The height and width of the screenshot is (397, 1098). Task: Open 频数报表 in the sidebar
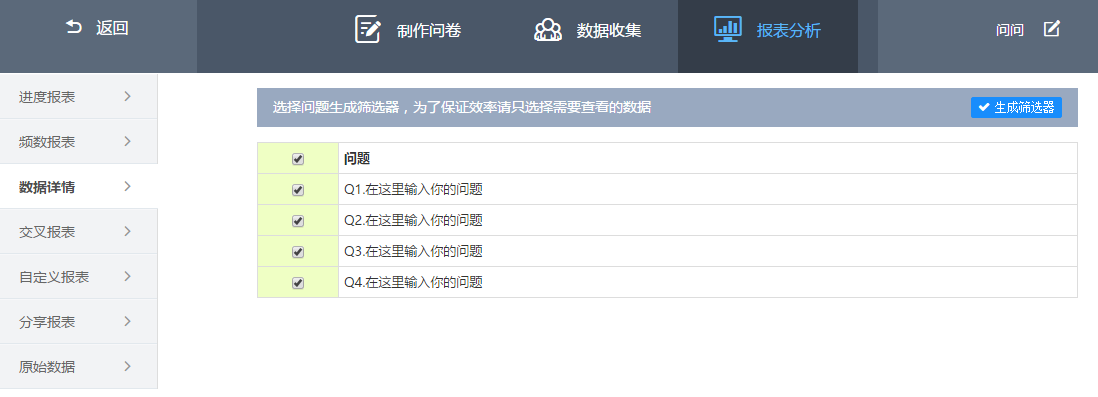coord(78,141)
